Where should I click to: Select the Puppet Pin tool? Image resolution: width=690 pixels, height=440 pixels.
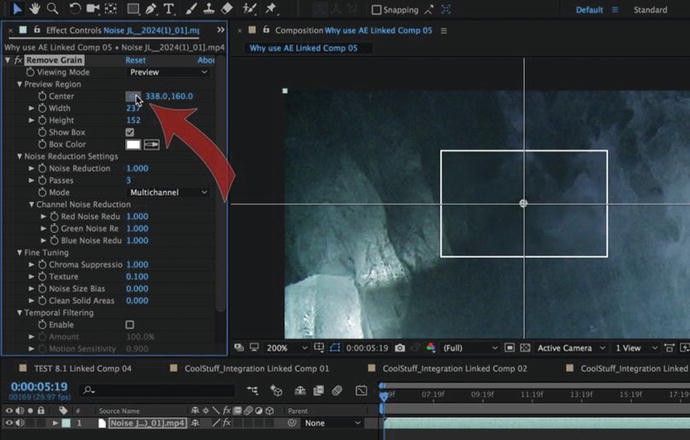click(271, 8)
